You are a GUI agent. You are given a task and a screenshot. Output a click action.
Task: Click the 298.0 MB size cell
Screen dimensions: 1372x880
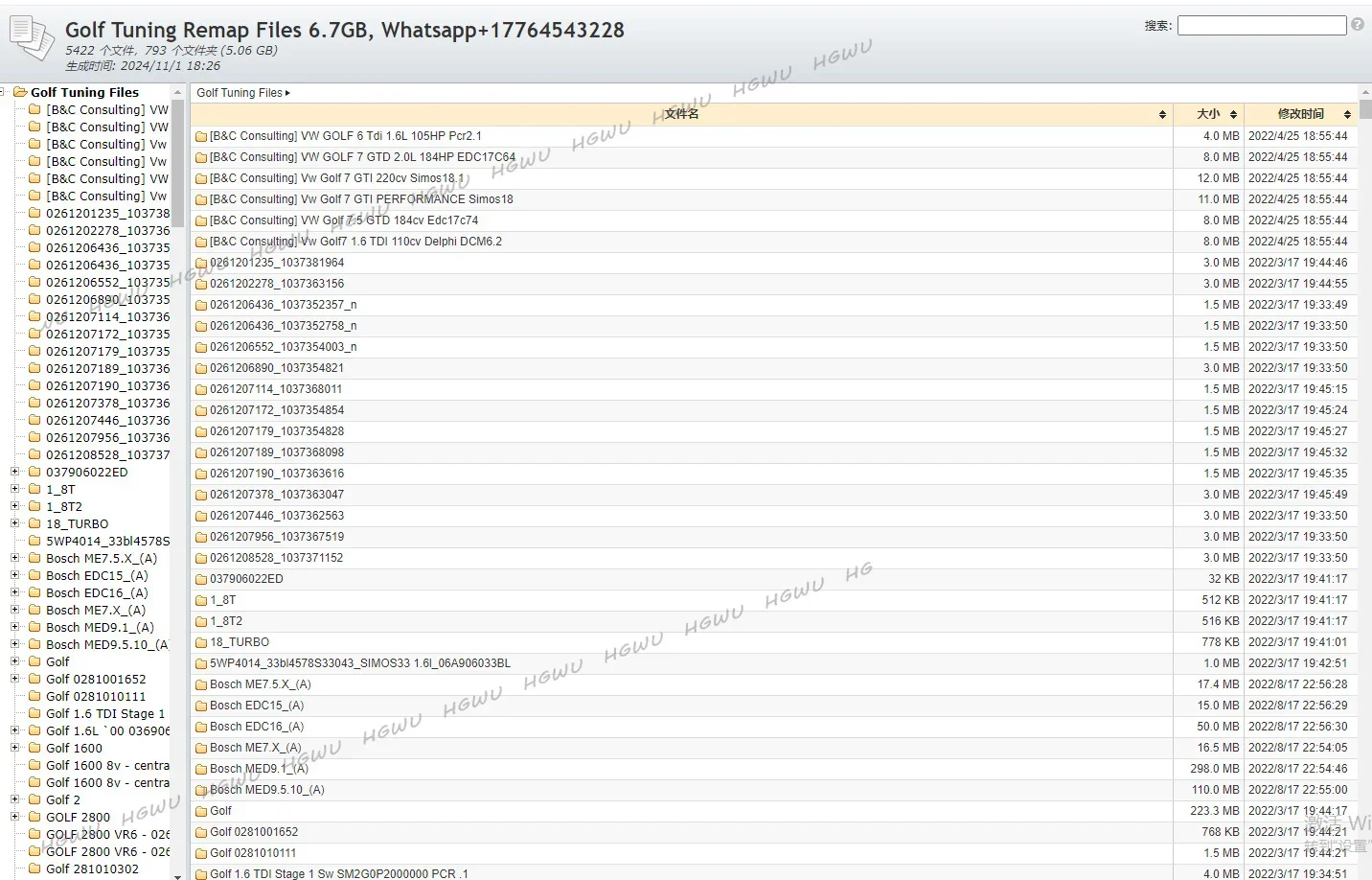(x=1215, y=769)
